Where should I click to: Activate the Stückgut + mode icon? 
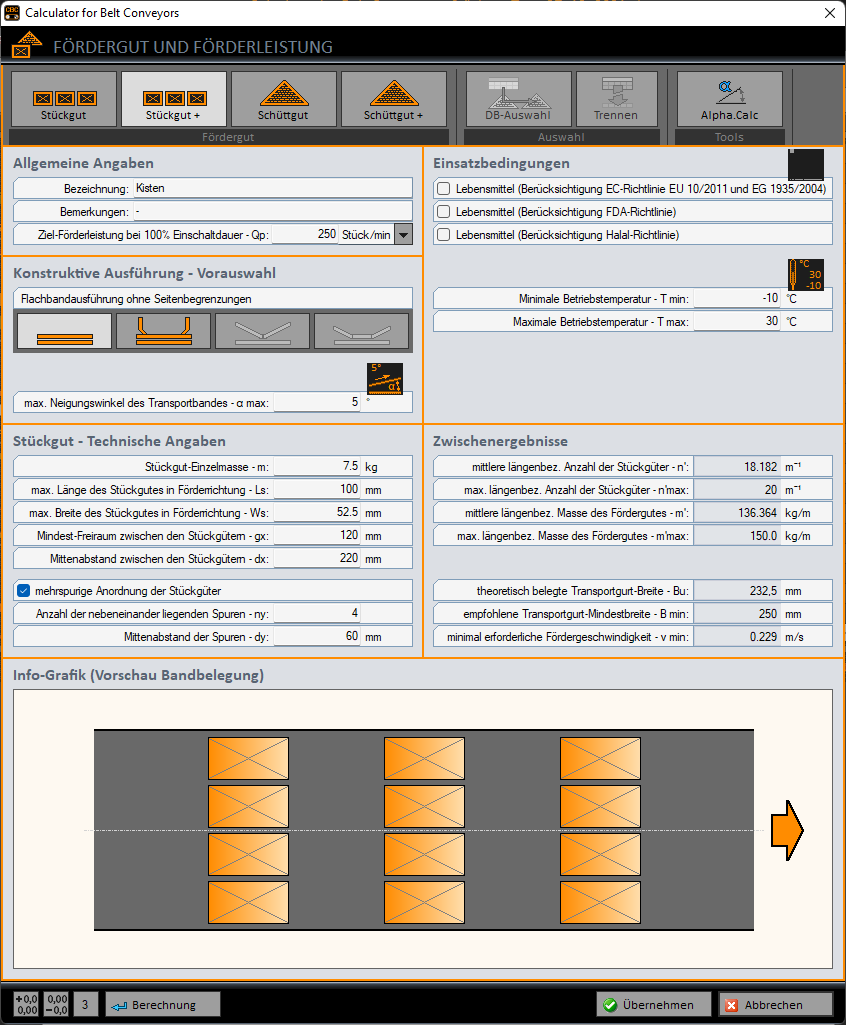[176, 99]
